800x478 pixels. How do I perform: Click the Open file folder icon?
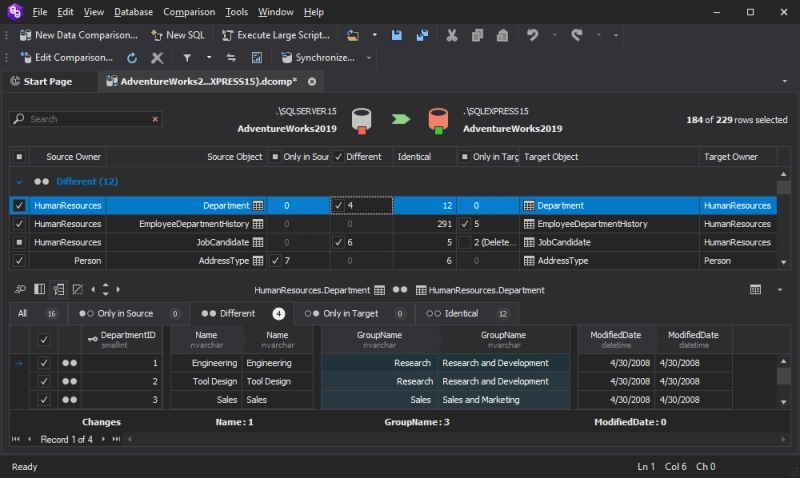[x=353, y=35]
